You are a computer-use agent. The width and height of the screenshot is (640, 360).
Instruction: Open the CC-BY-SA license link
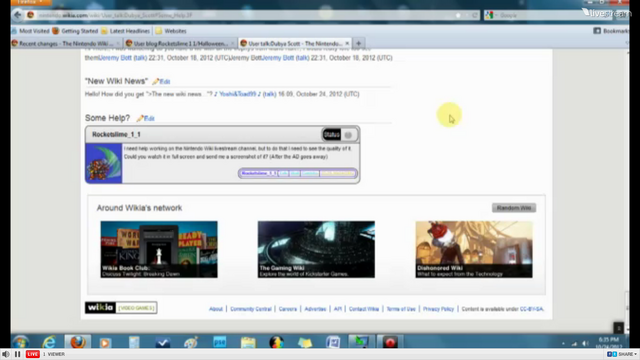coord(531,309)
